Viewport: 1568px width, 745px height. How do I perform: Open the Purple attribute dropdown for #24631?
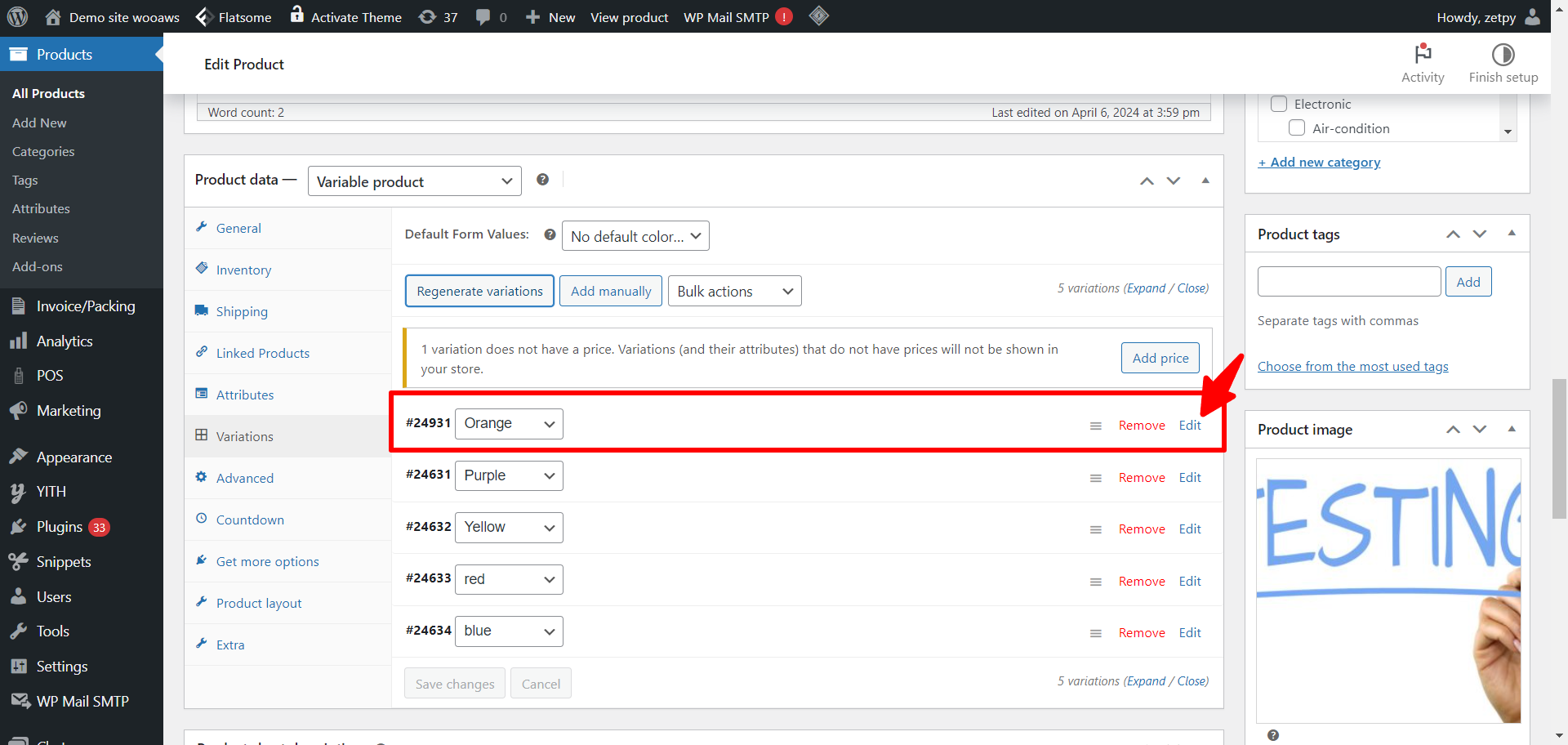509,475
